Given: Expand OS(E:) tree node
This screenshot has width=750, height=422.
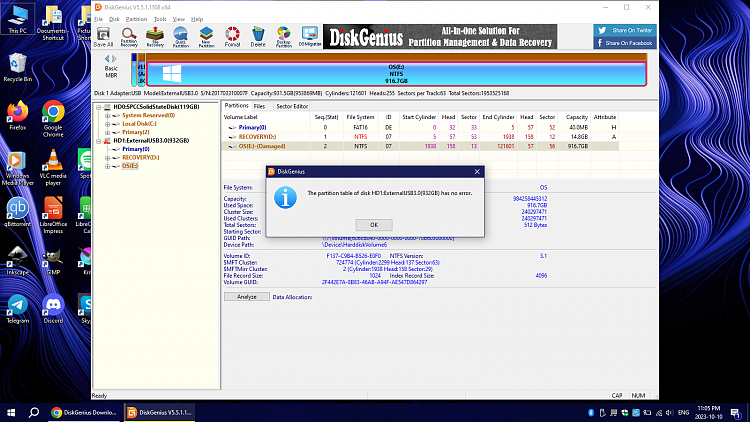Looking at the screenshot, I should 108,167.
